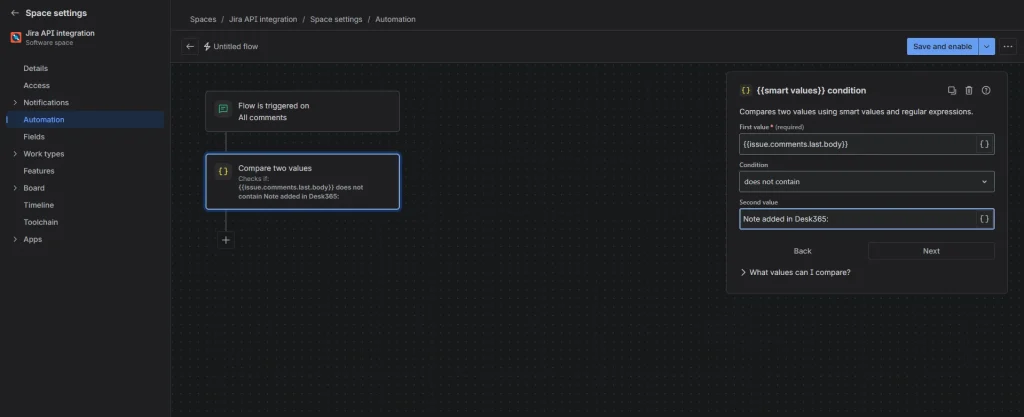
Task: Click braces icon in condition panel header
Action: click(746, 91)
